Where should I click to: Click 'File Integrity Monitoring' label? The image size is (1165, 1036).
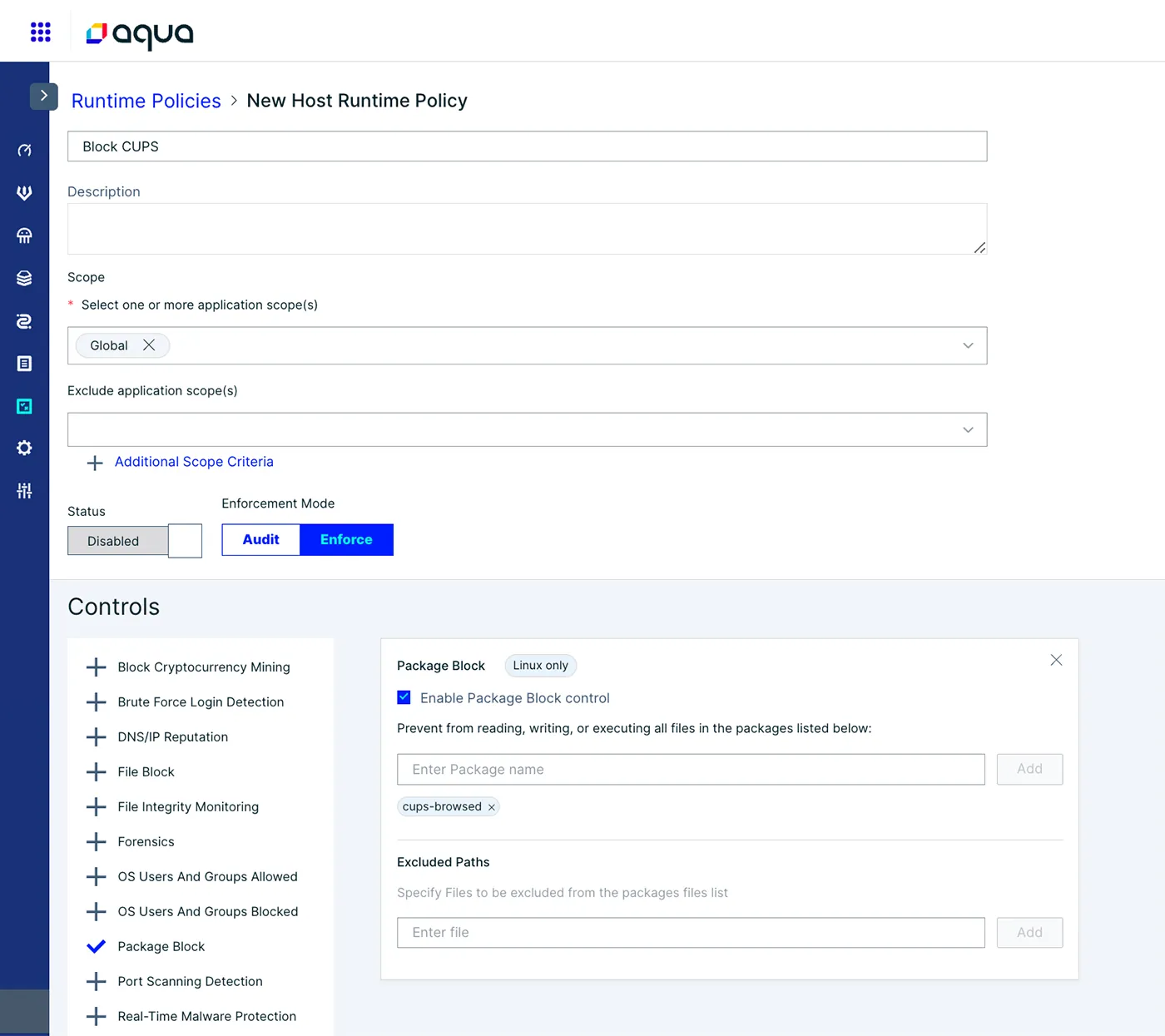tap(188, 807)
